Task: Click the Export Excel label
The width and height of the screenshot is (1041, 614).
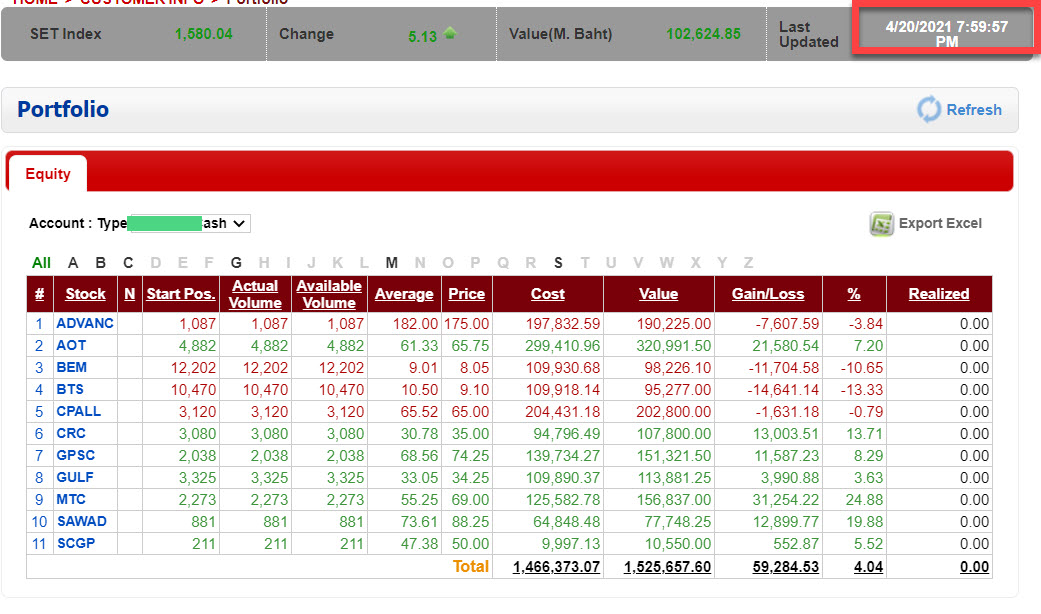Action: click(x=939, y=224)
